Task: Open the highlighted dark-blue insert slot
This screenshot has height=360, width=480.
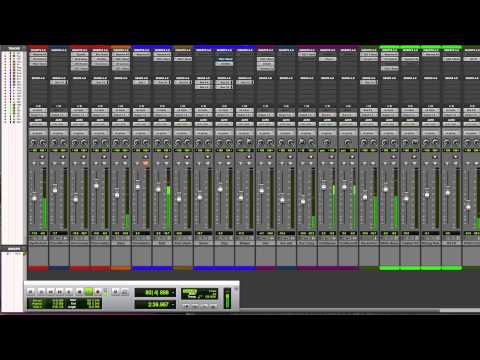Action: (x=224, y=59)
